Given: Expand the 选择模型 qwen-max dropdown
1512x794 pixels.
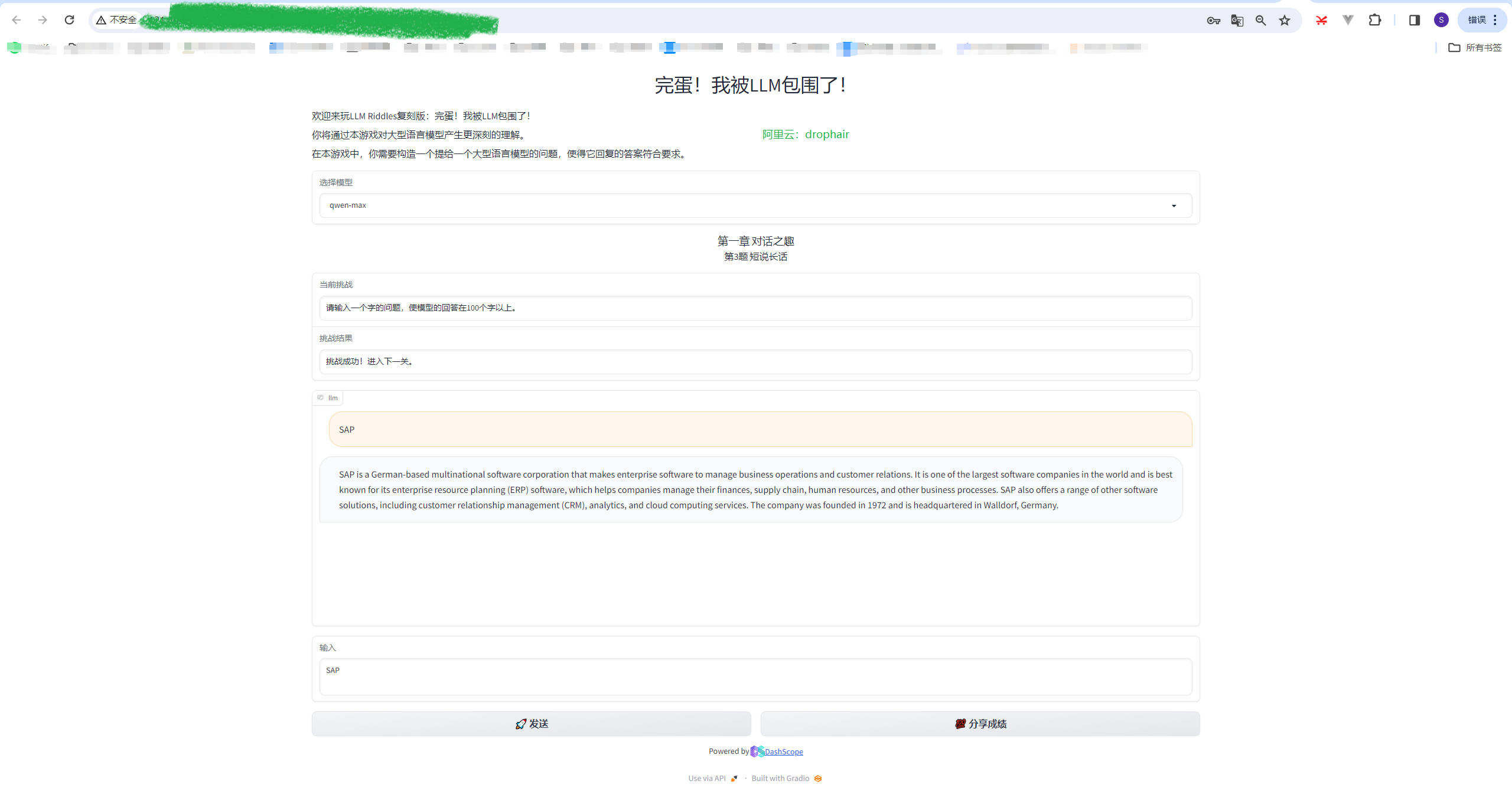Looking at the screenshot, I should point(755,205).
